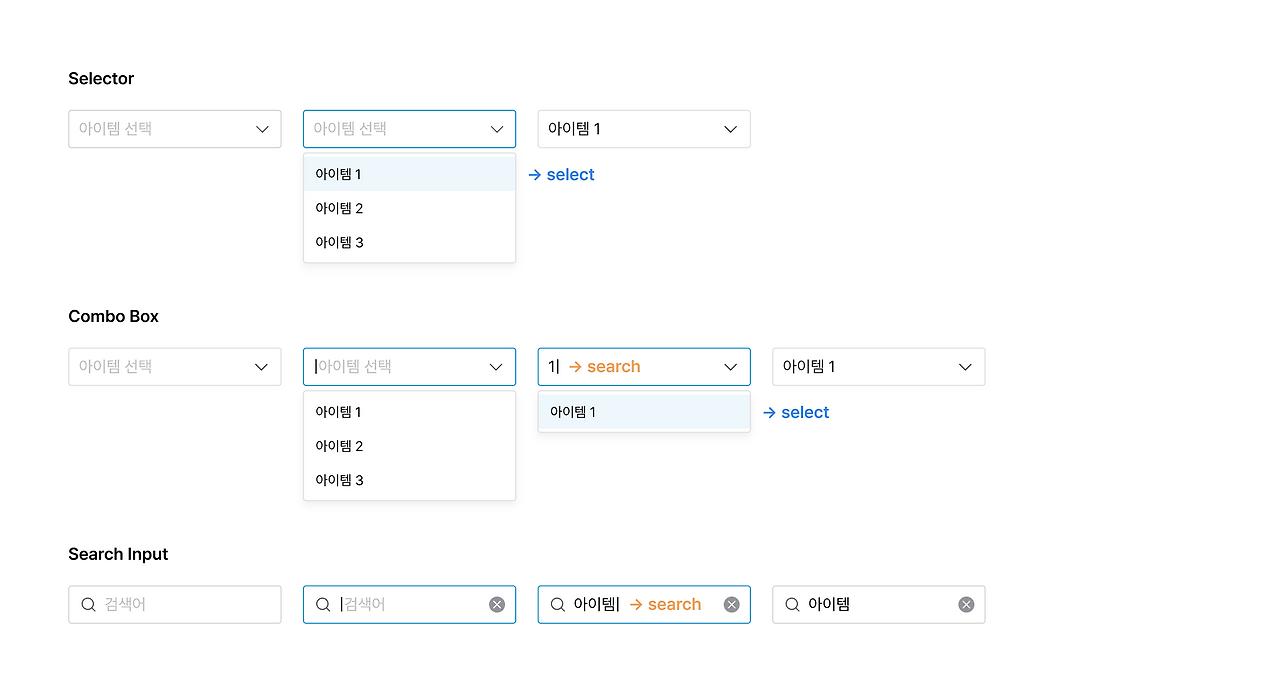Viewport: 1280px width, 692px height.
Task: Open the first 아이템 선택 selector dropdown
Action: pos(175,128)
